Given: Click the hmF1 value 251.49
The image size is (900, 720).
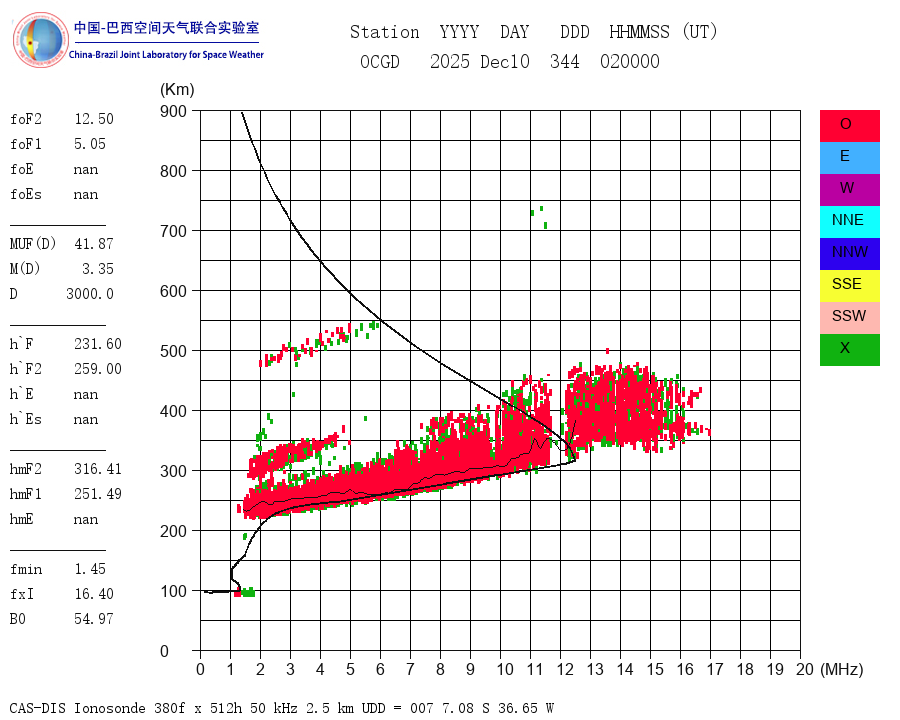Looking at the screenshot, I should pos(98,494).
